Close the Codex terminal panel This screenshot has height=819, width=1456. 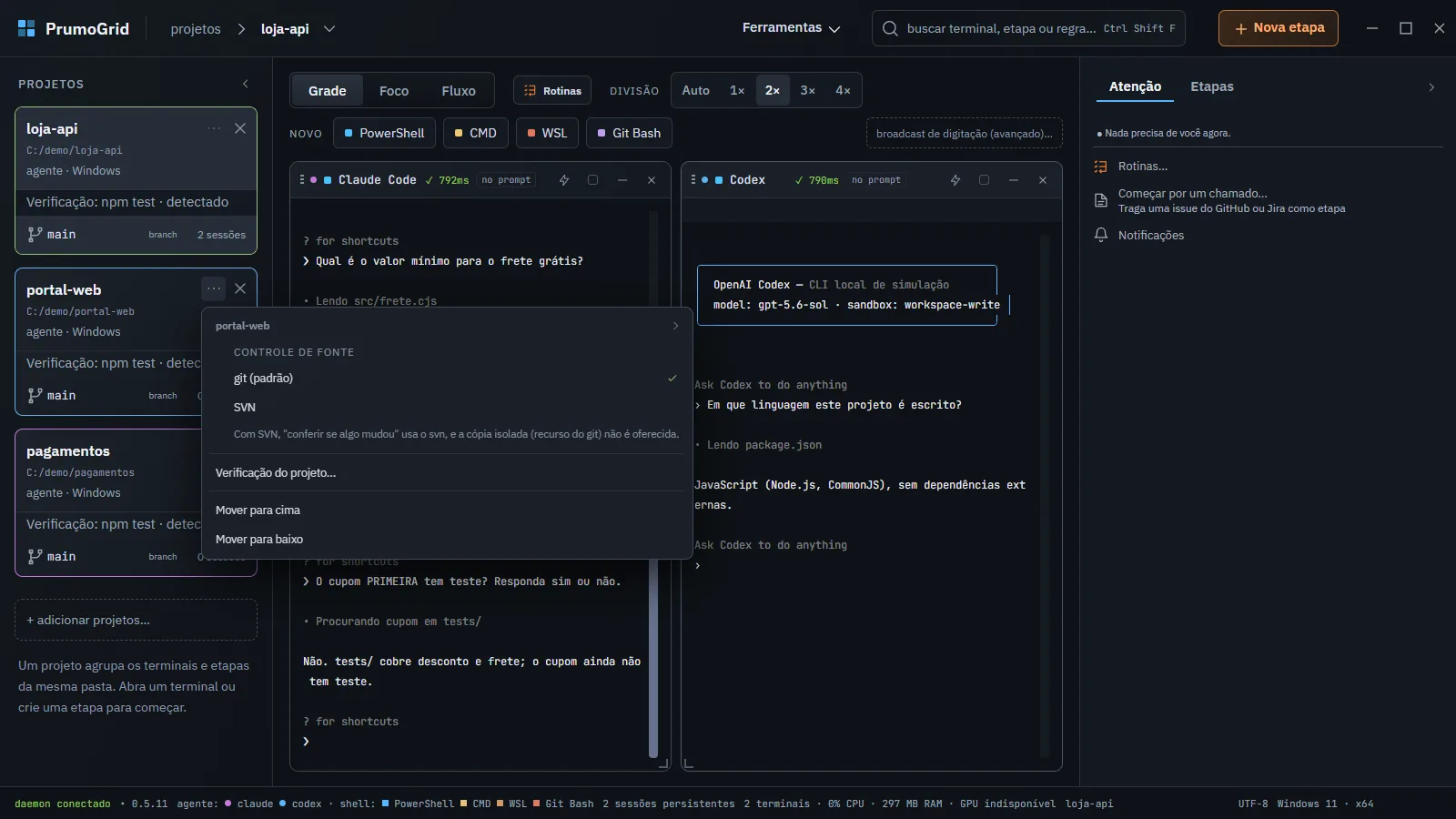pyautogui.click(x=1043, y=180)
